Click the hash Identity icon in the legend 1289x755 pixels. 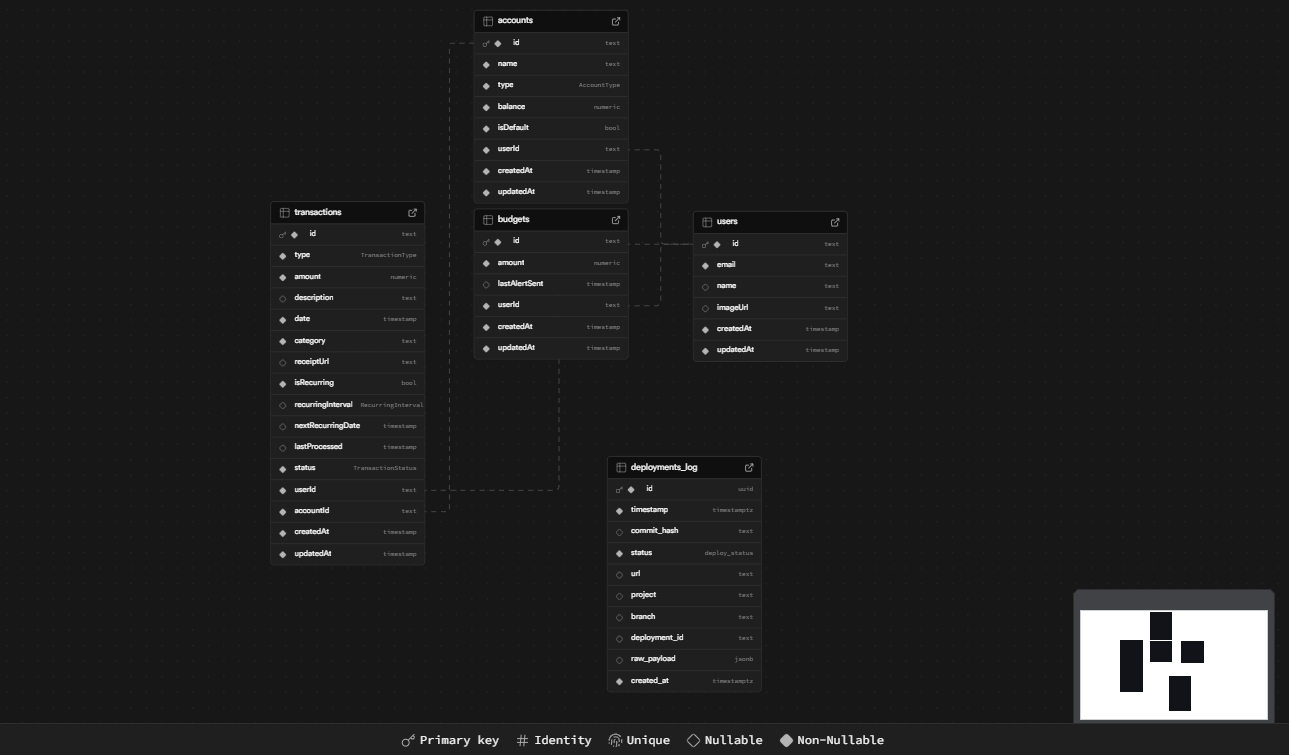pyautogui.click(x=522, y=741)
